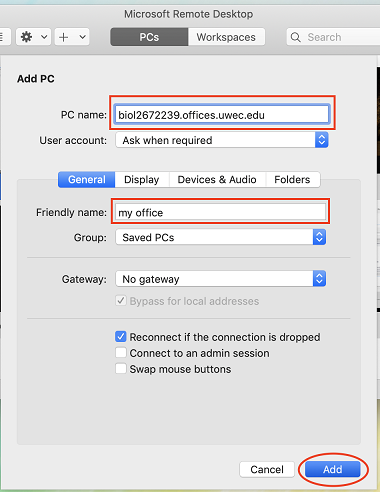
Task: Click the Cancel button
Action: [267, 469]
